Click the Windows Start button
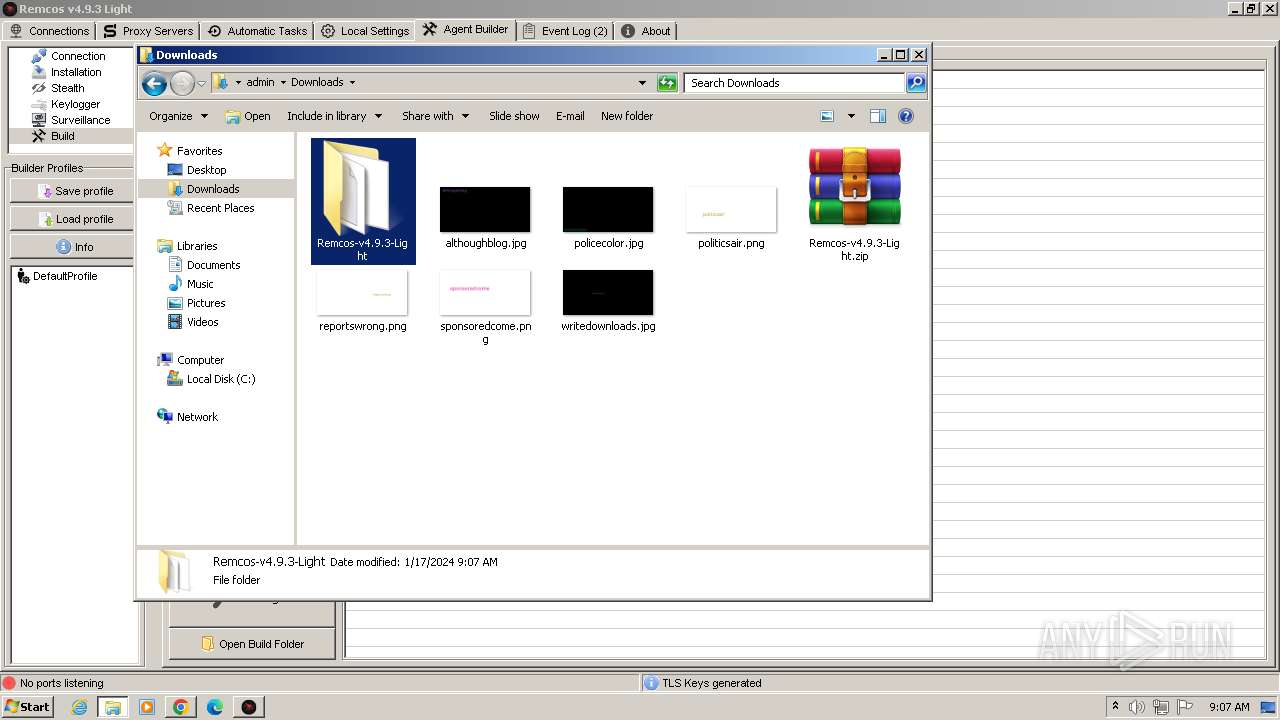This screenshot has width=1280, height=720. click(x=27, y=707)
